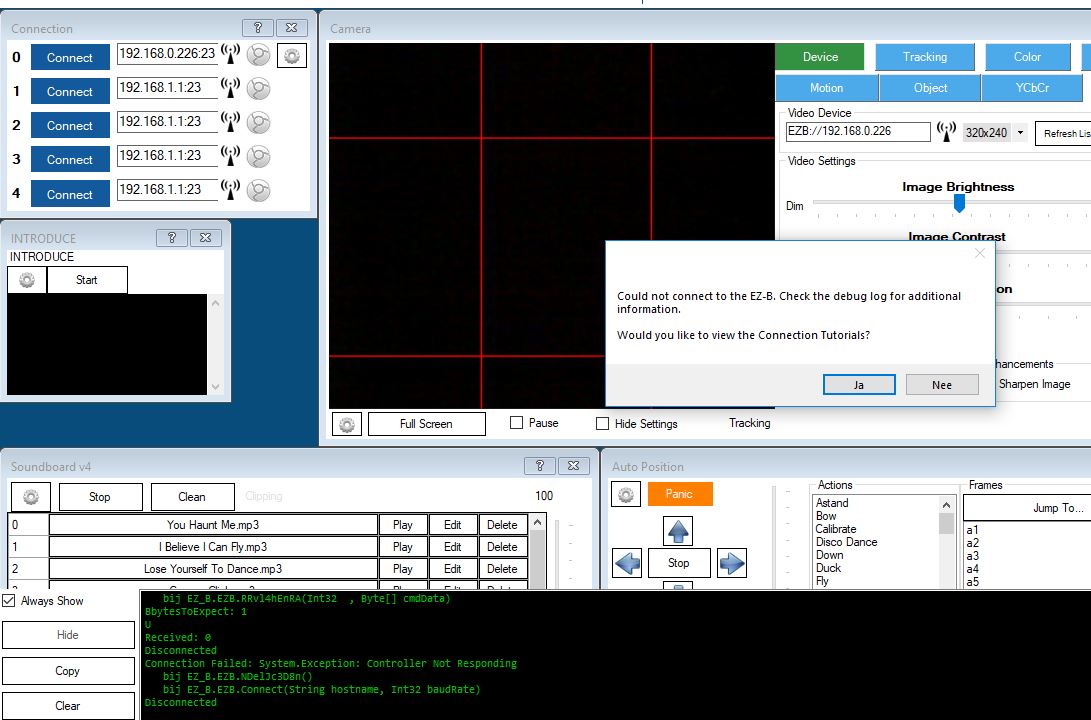Click the connection 0 IP address field

[167, 54]
